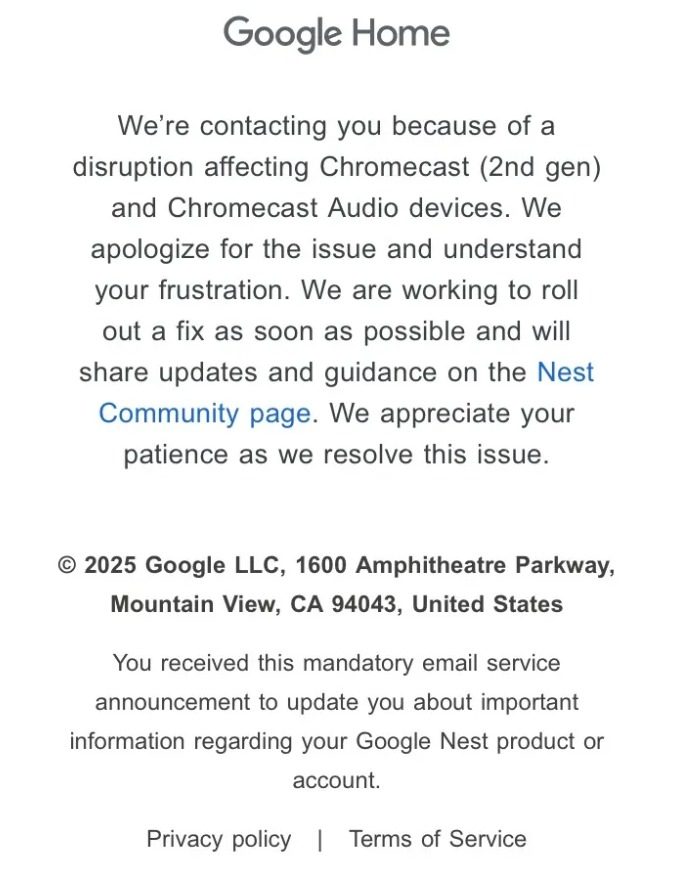Click the divider between Privacy and Terms
Image resolution: width=677 pixels, height=875 pixels.
pos(320,840)
